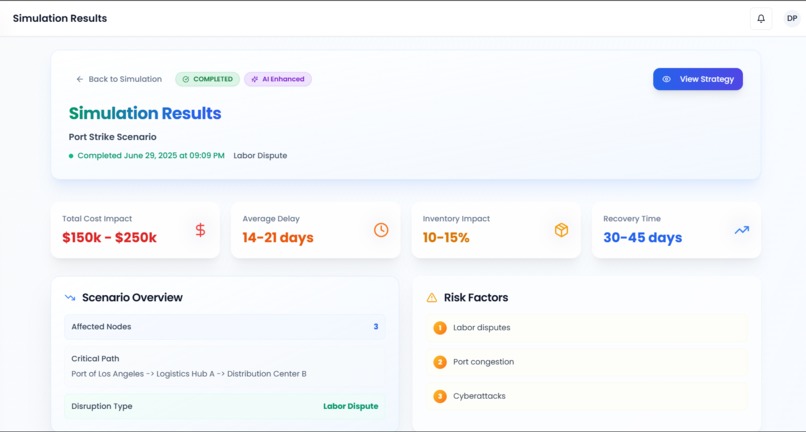
Task: Click the clock icon on Average Delay
Action: click(381, 230)
